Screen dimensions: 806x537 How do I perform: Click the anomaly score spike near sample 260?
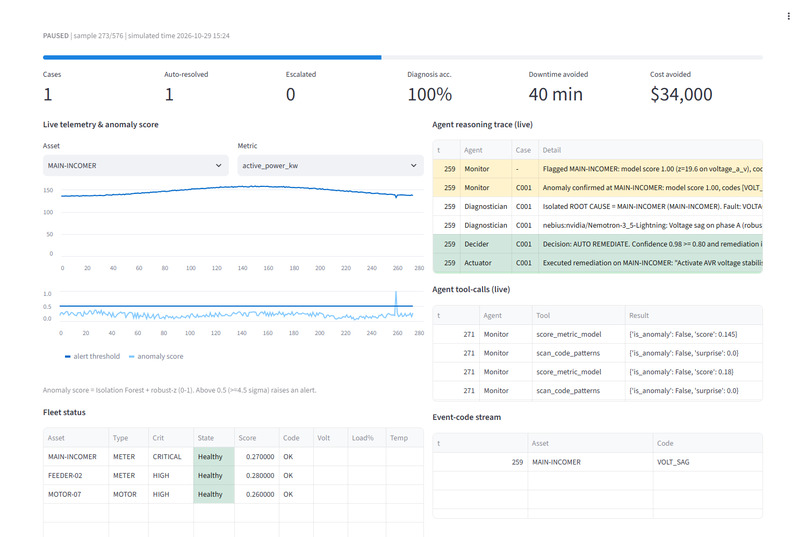(396, 301)
